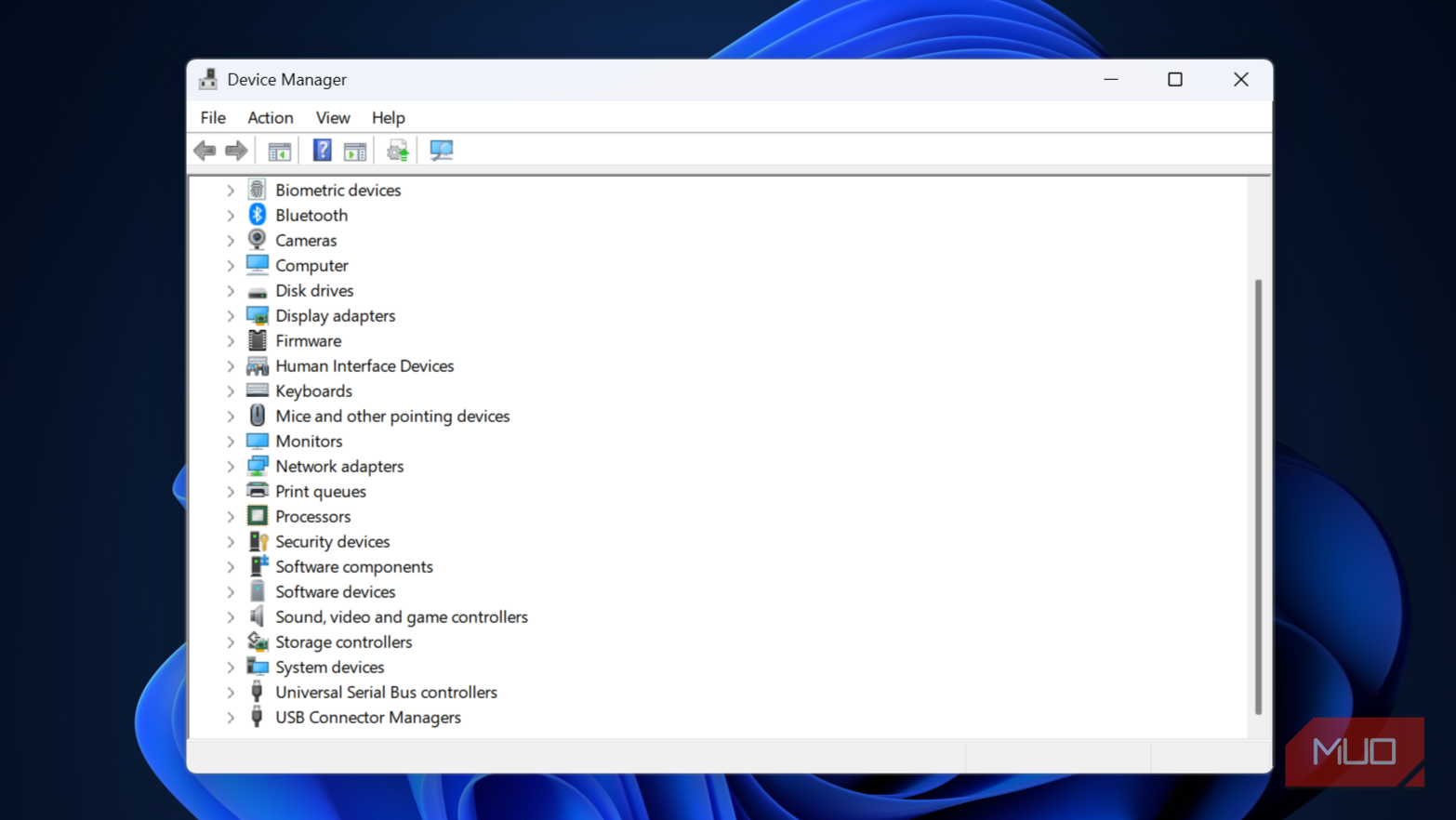Expand the Software components node
The height and width of the screenshot is (820, 1456).
[231, 567]
